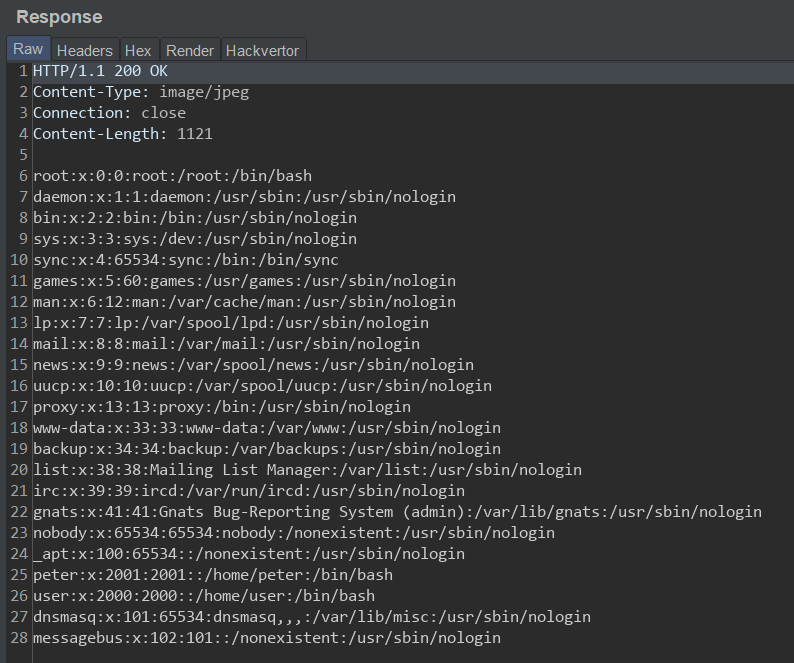This screenshot has width=794, height=663.
Task: Click the user:x:2000 passwd entry
Action: (x=204, y=596)
